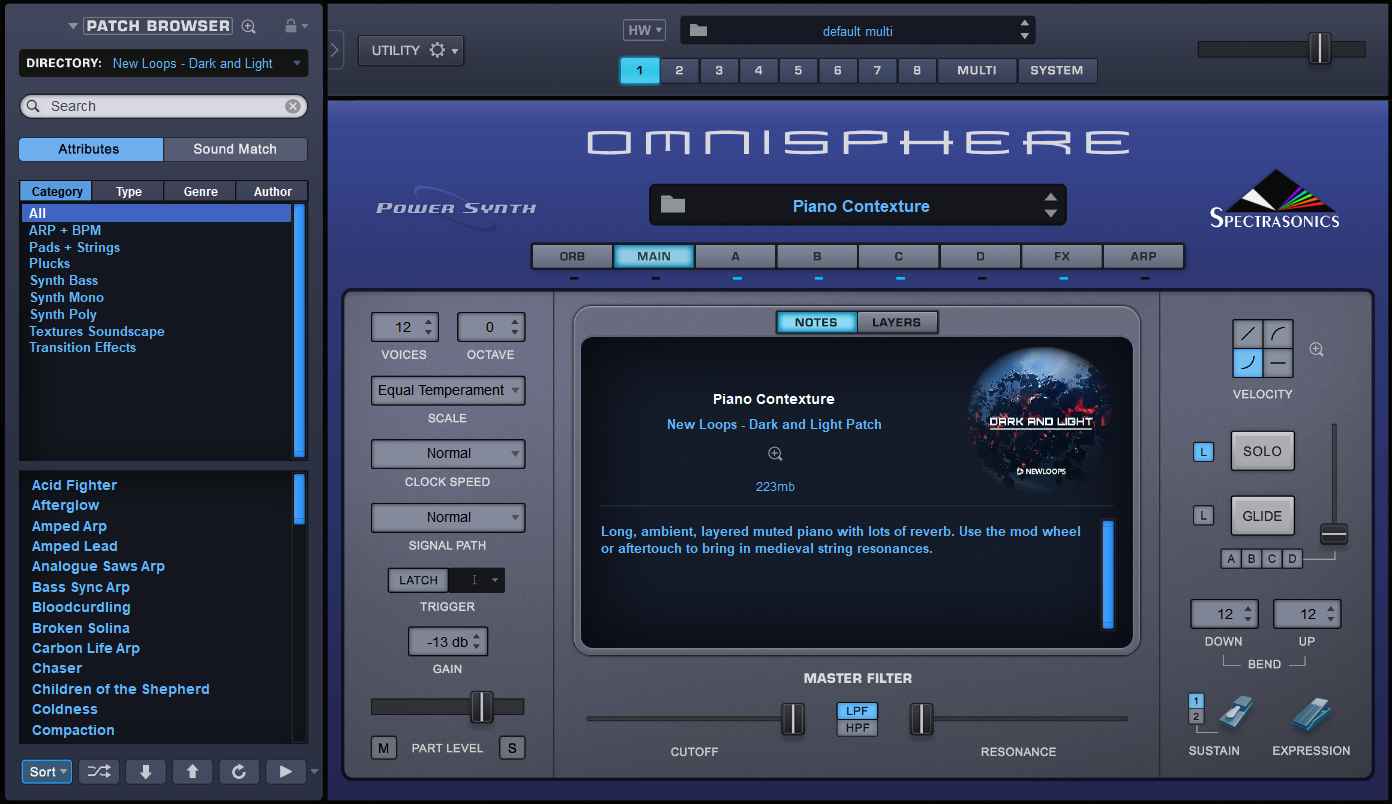1392x804 pixels.
Task: Clear the patch search field
Action: click(x=292, y=106)
